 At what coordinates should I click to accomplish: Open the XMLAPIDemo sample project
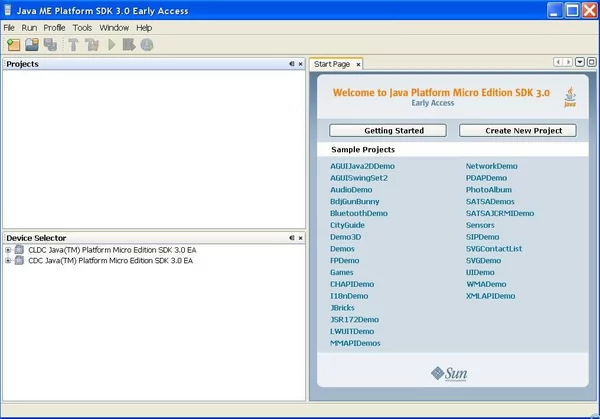pyautogui.click(x=490, y=296)
